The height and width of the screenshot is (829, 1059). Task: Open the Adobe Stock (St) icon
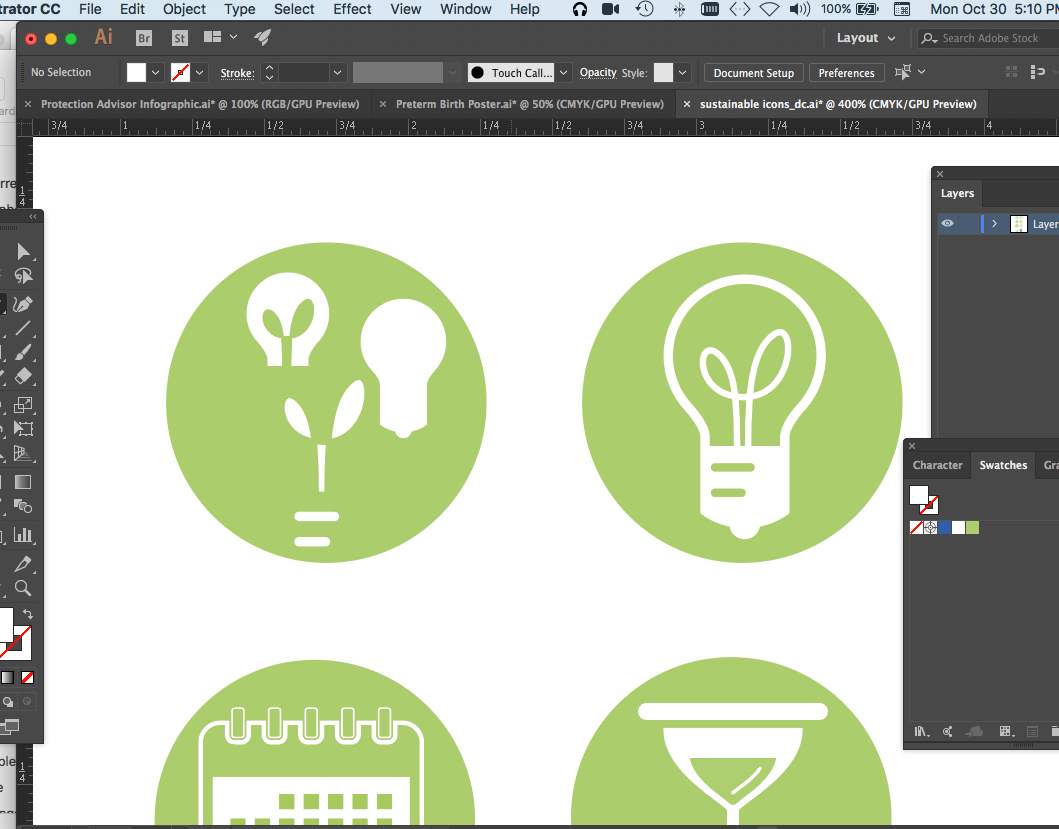[x=179, y=38]
